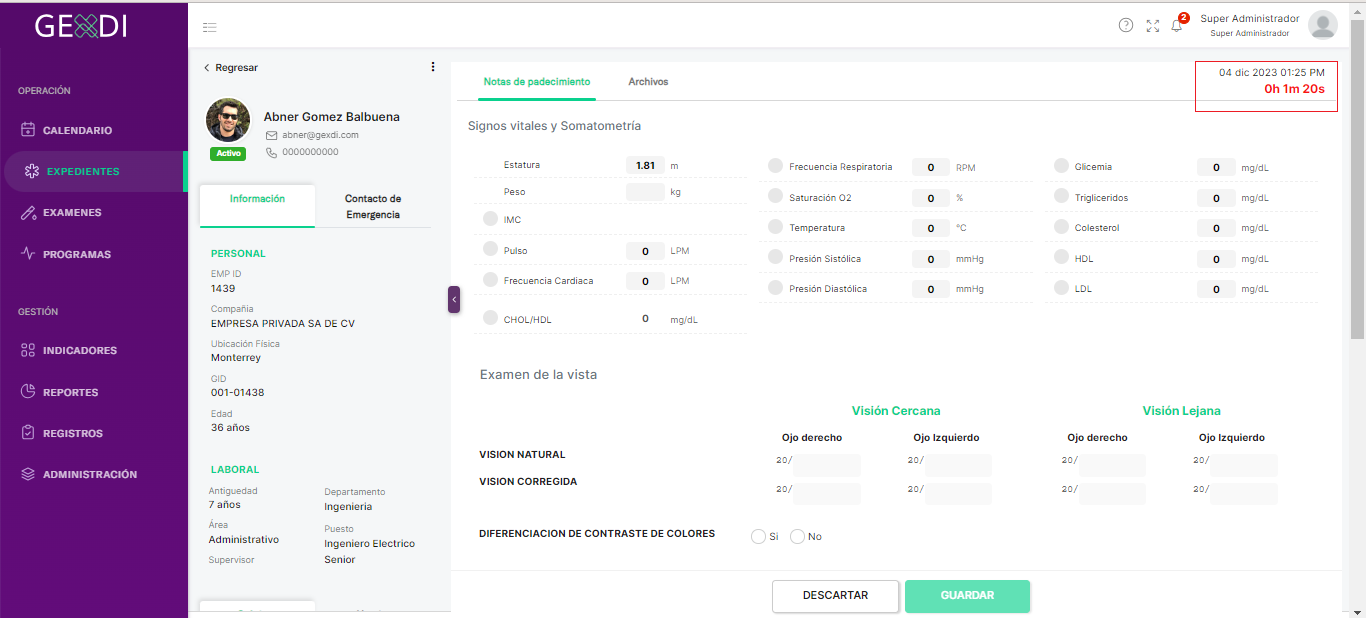
Task: Open three-dot options beside Regresar
Action: click(433, 67)
